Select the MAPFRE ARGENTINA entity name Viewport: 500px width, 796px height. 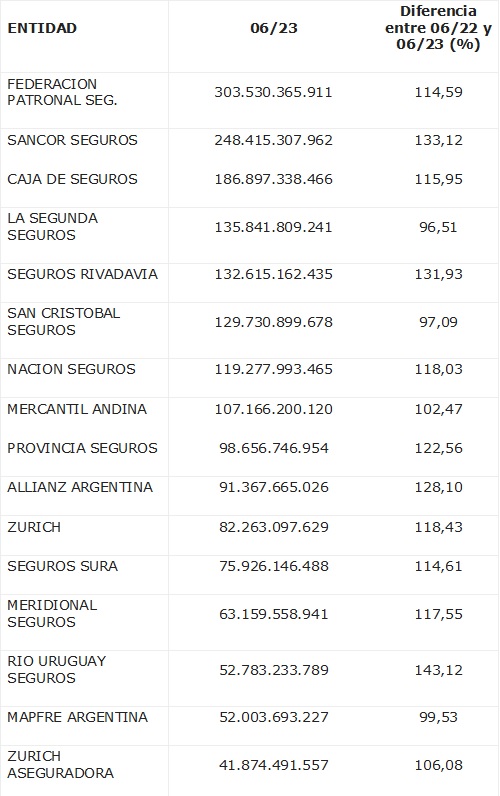click(x=78, y=717)
